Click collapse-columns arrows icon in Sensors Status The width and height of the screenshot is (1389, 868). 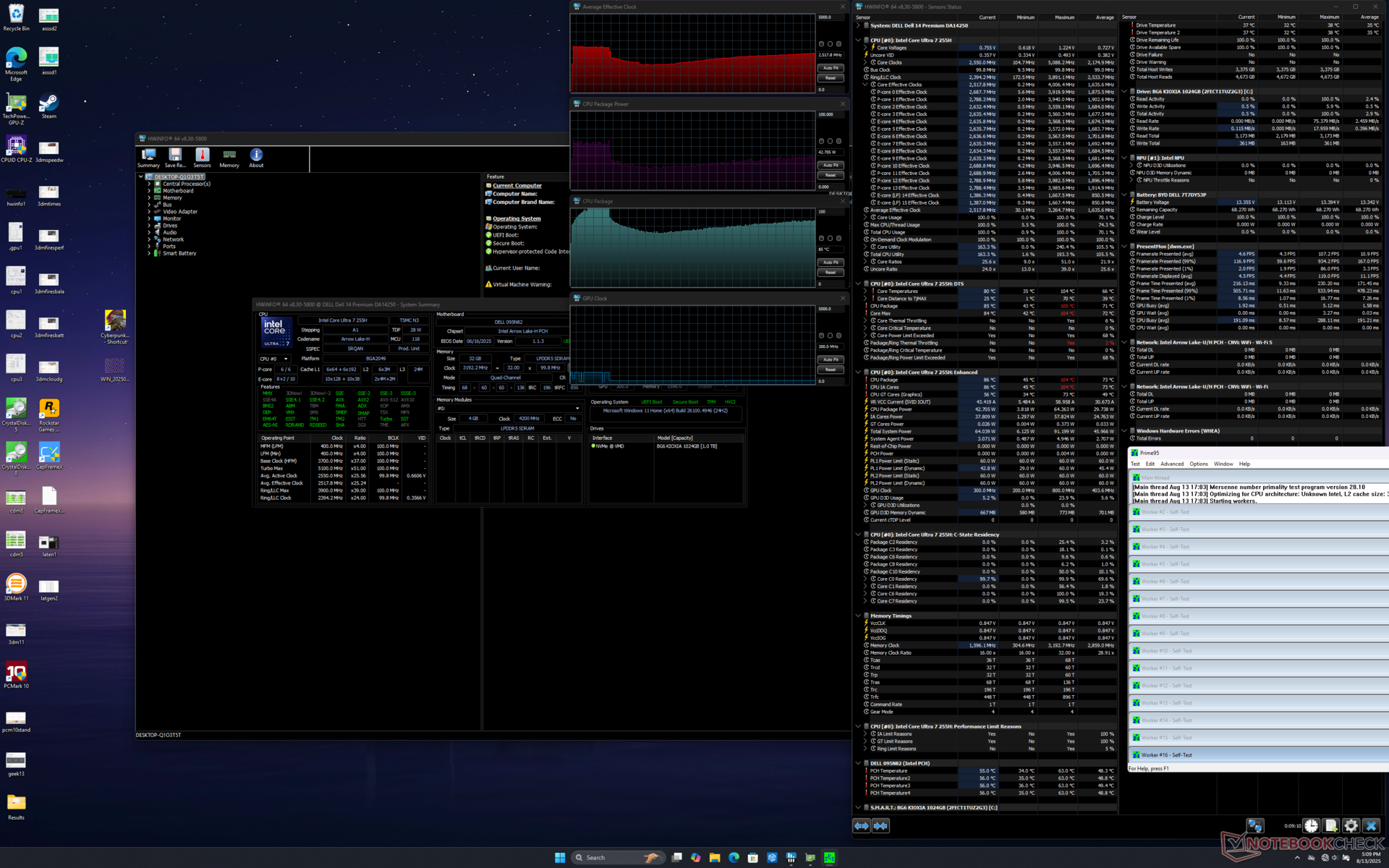[x=880, y=825]
